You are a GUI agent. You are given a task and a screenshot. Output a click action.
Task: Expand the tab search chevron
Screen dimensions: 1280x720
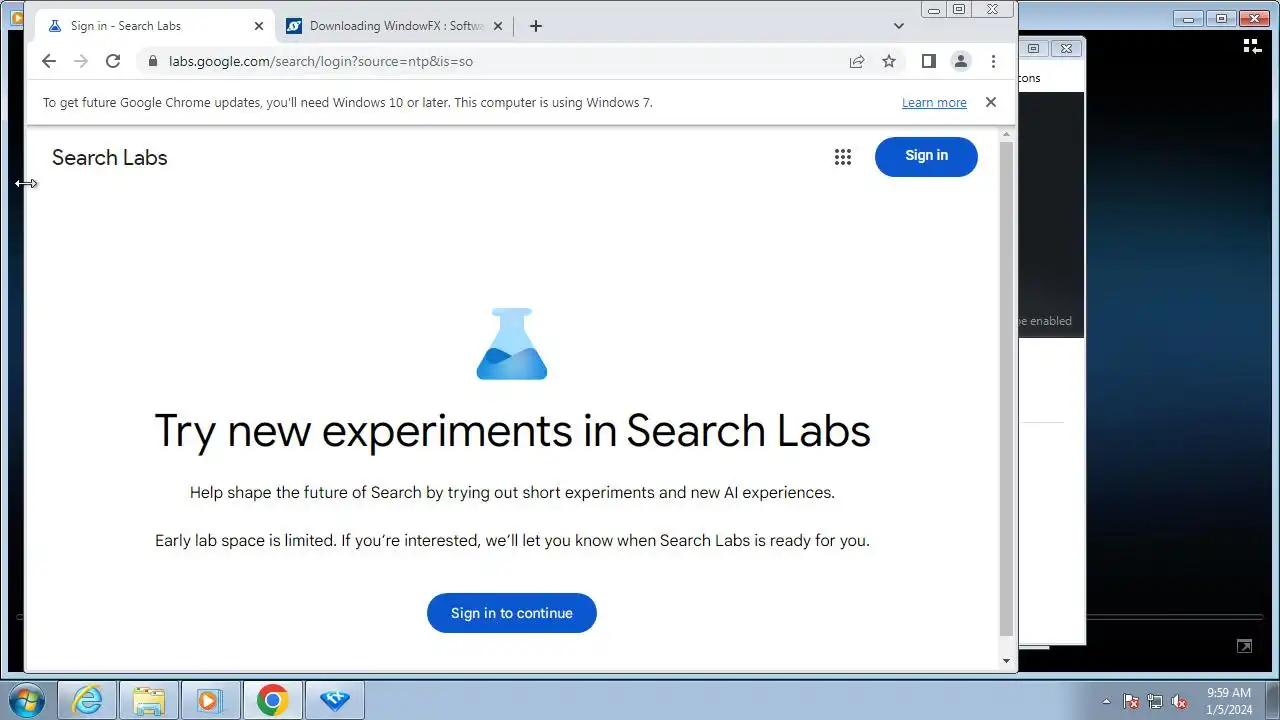898,26
